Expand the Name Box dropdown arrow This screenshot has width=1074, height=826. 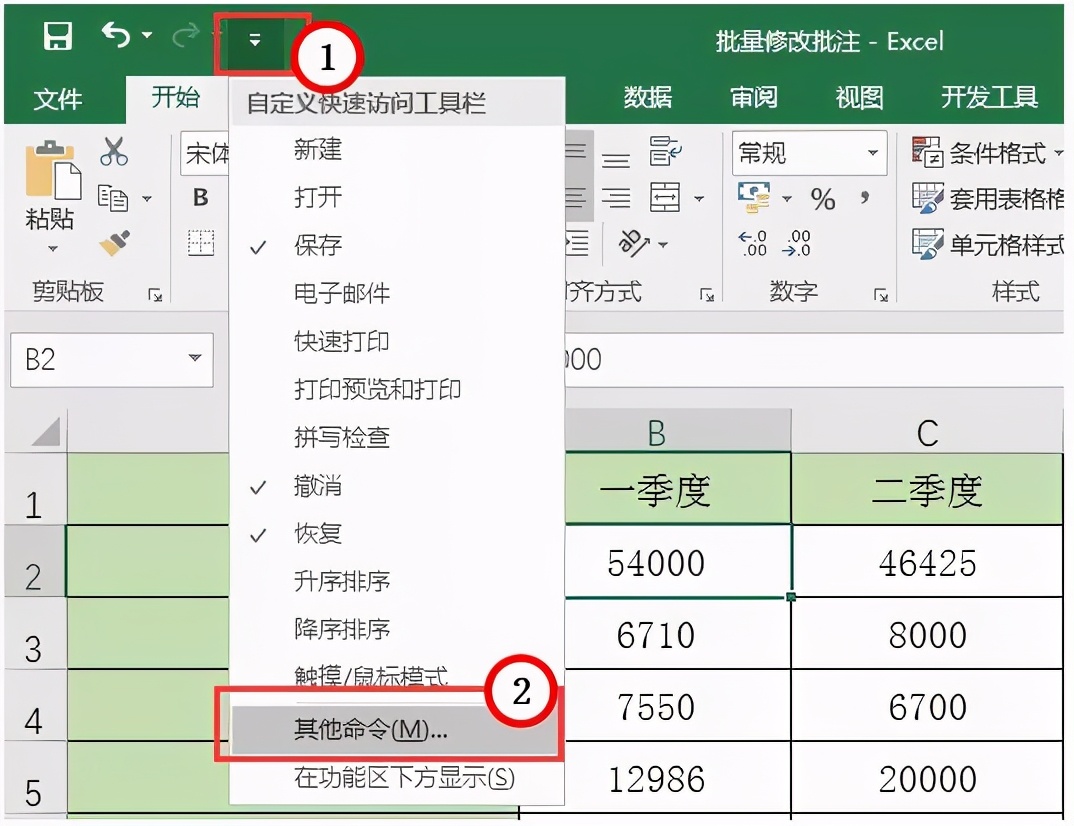coord(195,358)
